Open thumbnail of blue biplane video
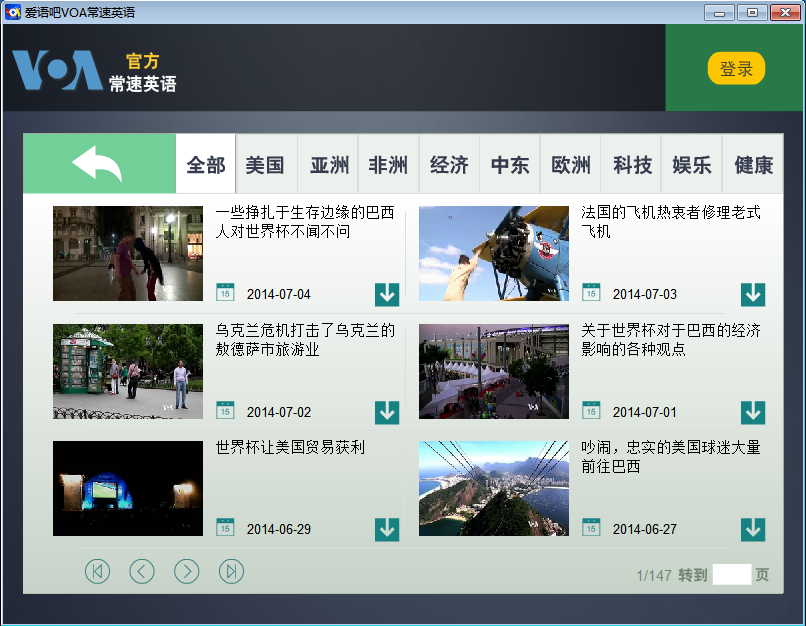Screen dimensions: 806x626 coord(494,253)
